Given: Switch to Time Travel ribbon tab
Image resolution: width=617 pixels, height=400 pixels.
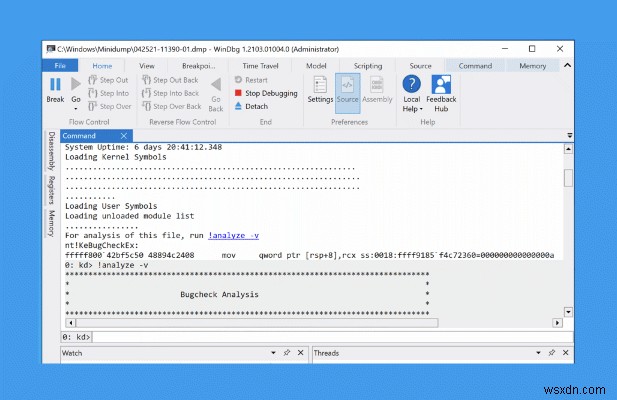Looking at the screenshot, I should (260, 66).
